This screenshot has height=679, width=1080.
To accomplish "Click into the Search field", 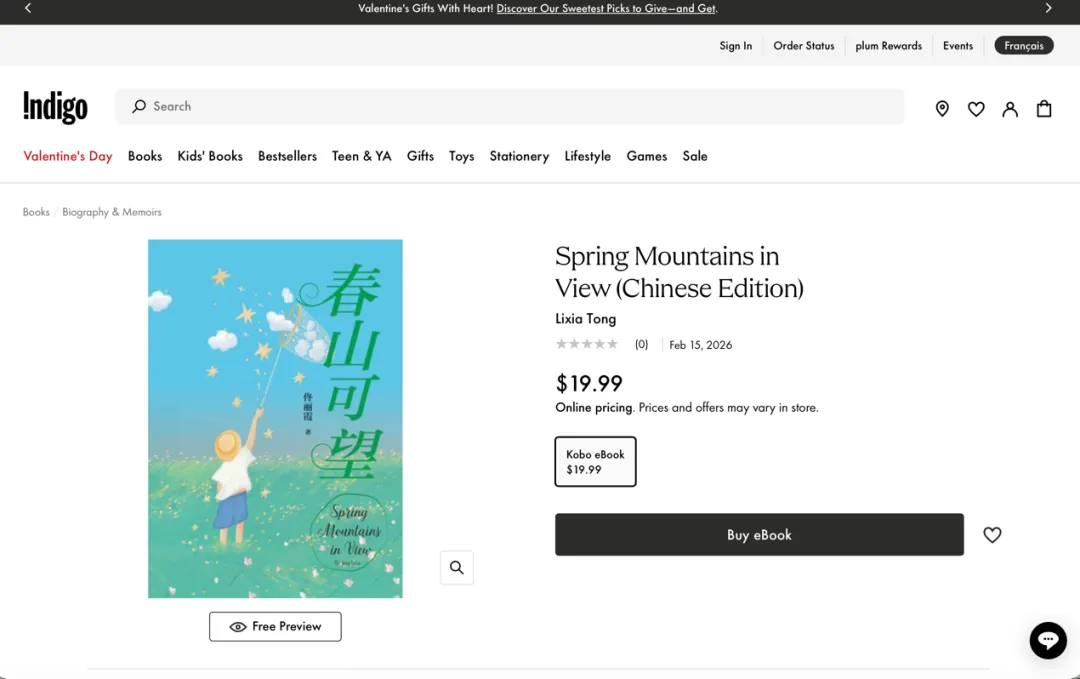I will pyautogui.click(x=510, y=107).
